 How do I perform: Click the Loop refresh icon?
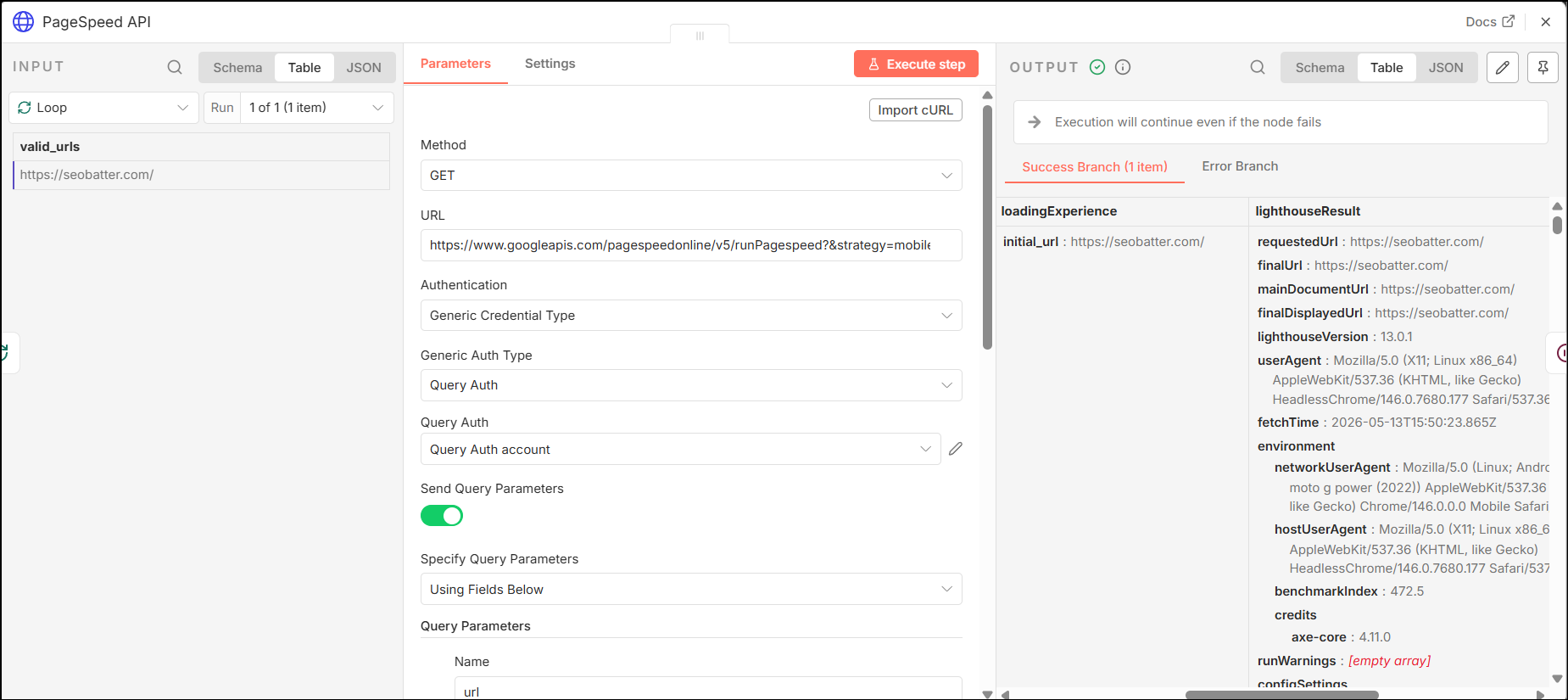25,108
